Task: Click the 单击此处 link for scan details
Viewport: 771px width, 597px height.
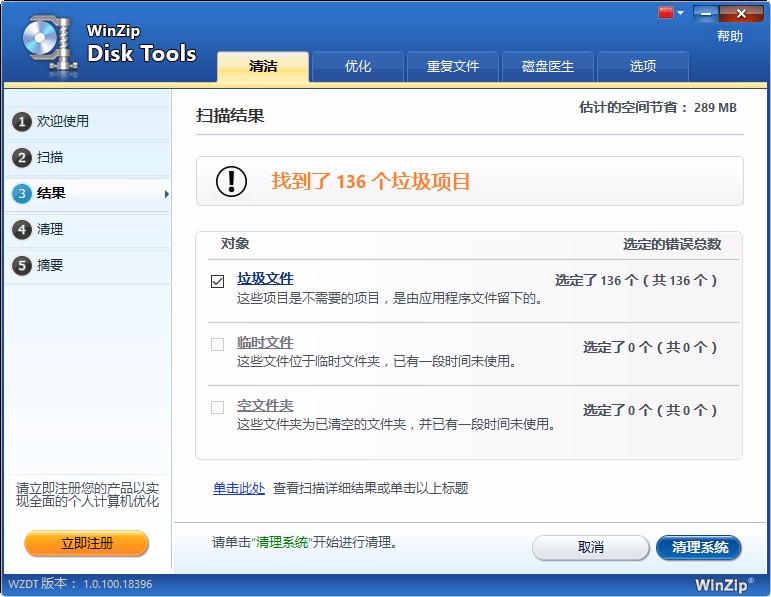Action: [239, 488]
